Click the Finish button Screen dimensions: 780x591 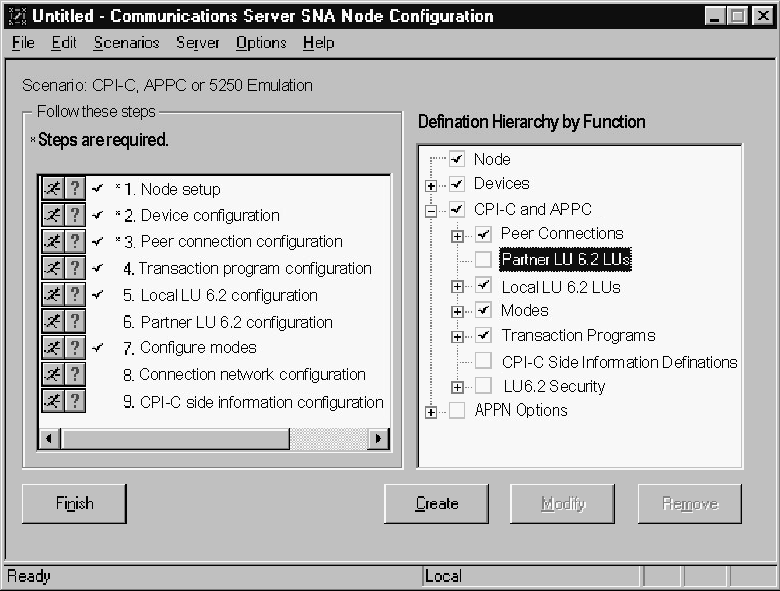tap(74, 504)
